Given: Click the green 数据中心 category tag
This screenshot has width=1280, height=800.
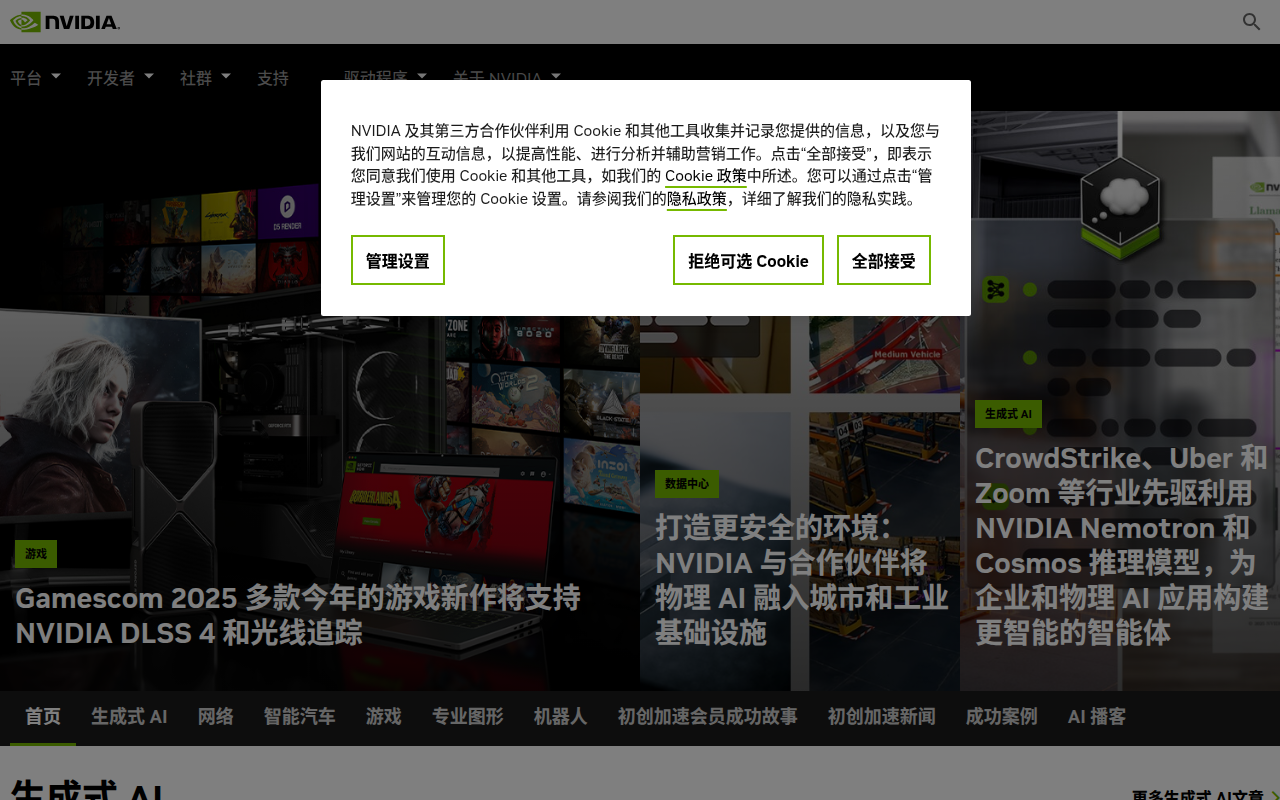Looking at the screenshot, I should 687,484.
